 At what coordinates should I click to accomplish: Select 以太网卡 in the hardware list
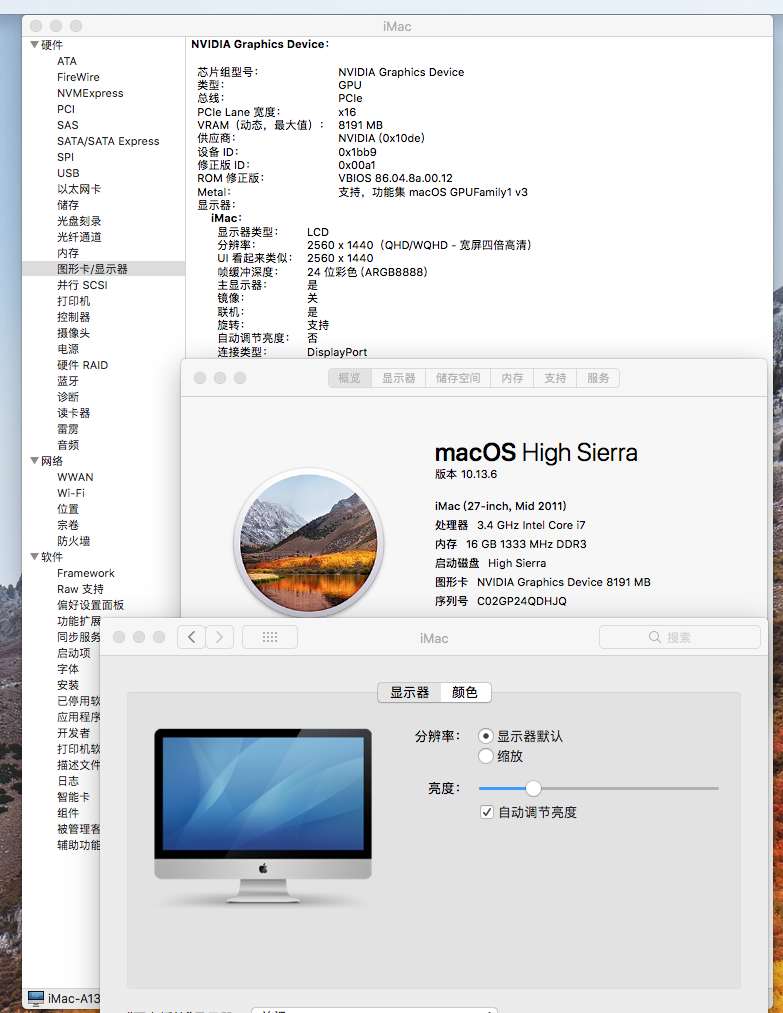point(79,189)
